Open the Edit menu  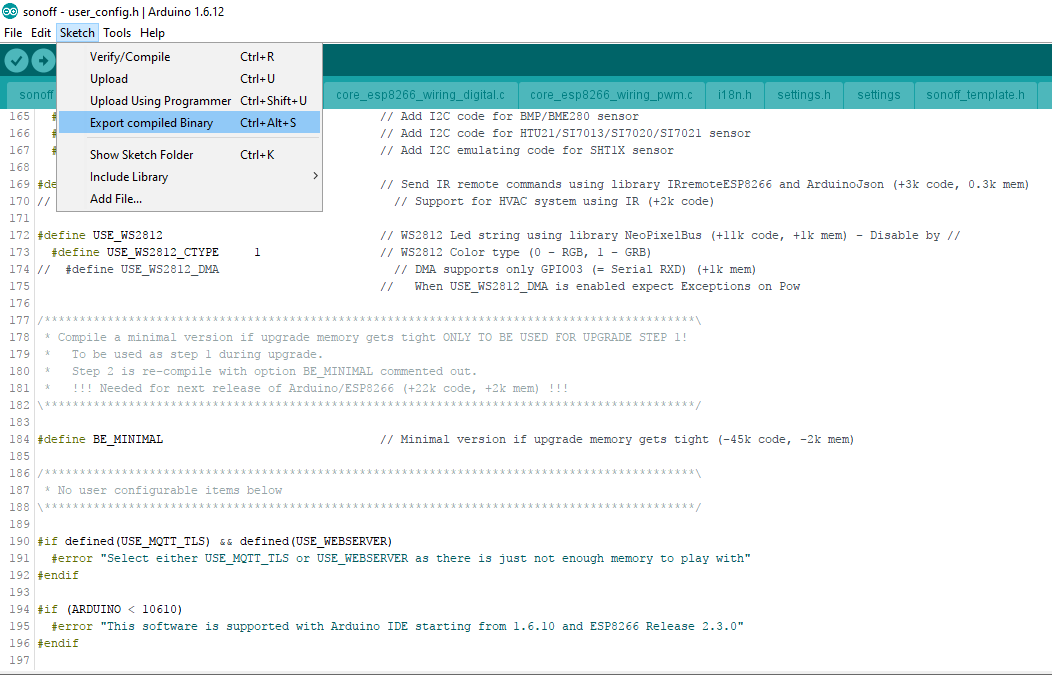coord(41,33)
